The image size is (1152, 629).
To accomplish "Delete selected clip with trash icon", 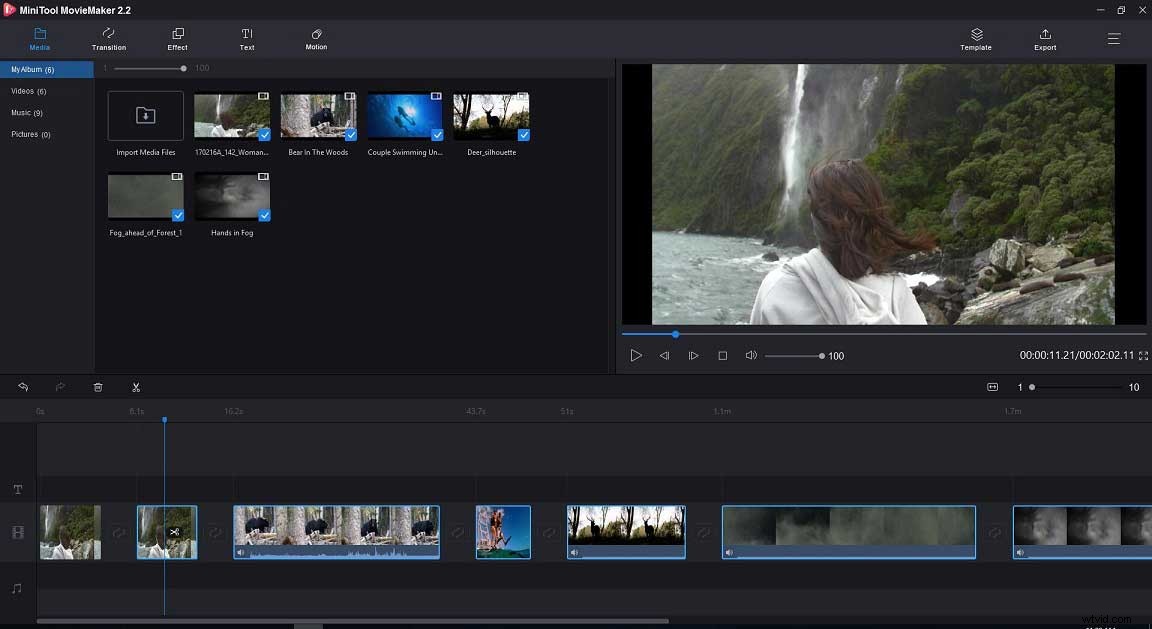I will point(98,387).
